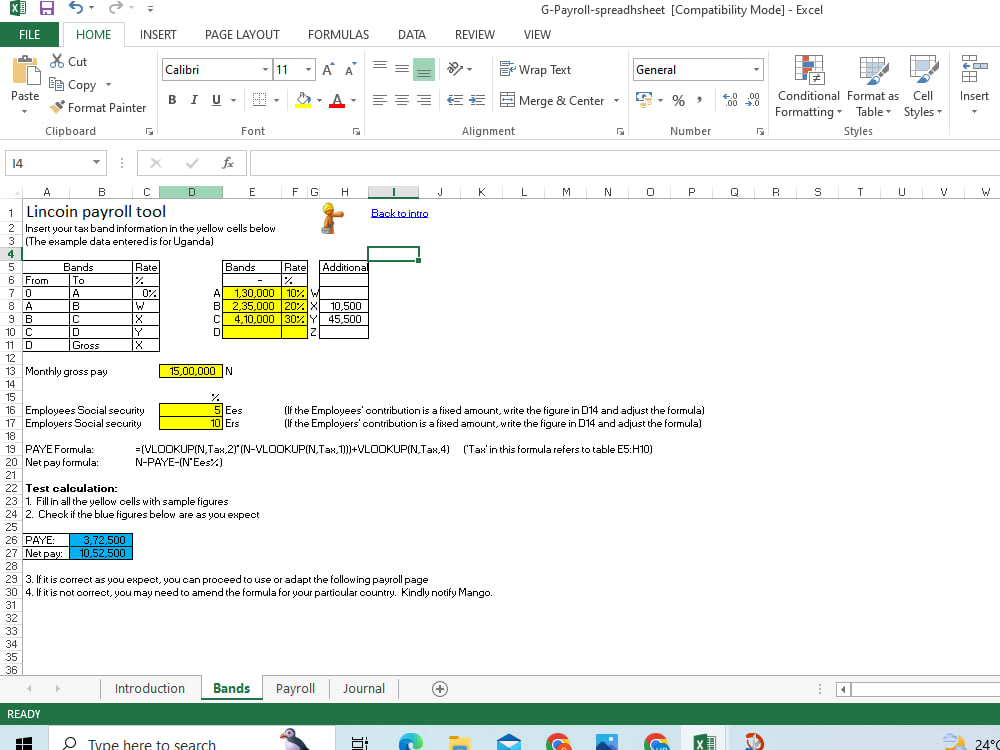Open FILE tab
Screen dimensions: 1000x750
29,34
